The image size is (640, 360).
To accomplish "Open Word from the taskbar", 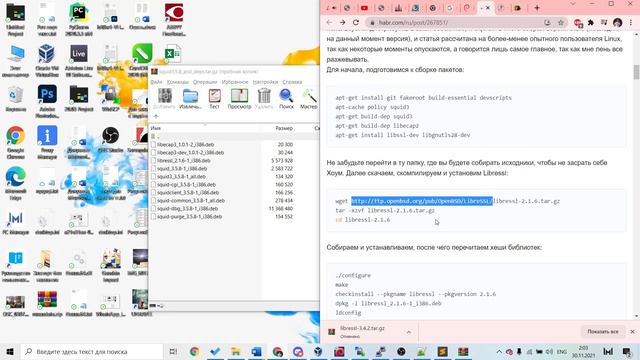I will pos(256,351).
